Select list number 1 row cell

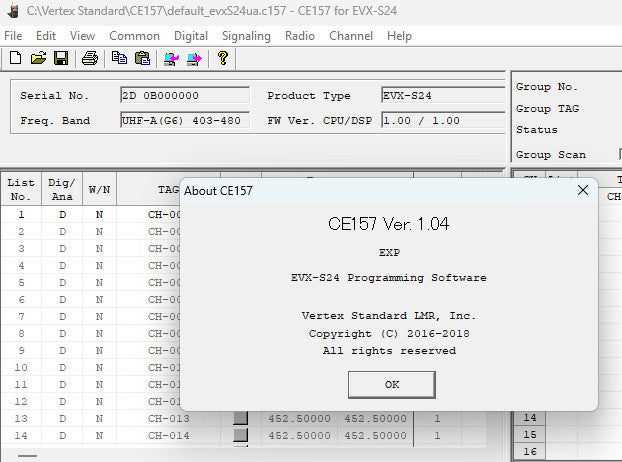pos(21,215)
